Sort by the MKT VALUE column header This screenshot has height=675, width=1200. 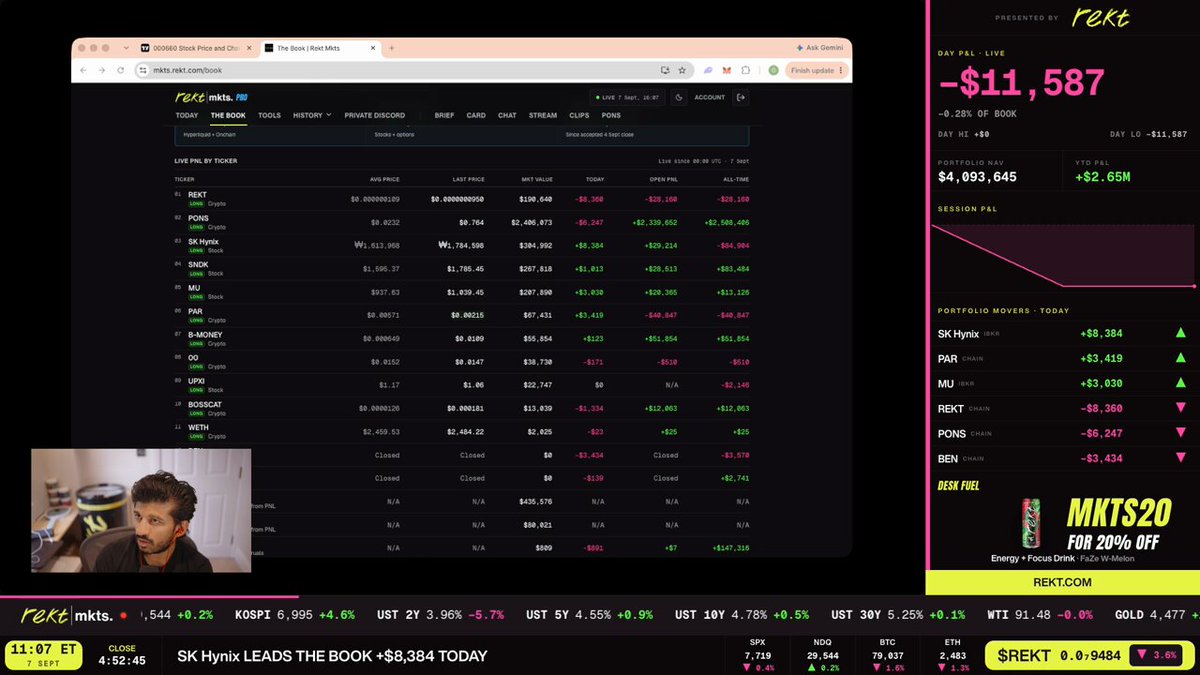pos(537,179)
